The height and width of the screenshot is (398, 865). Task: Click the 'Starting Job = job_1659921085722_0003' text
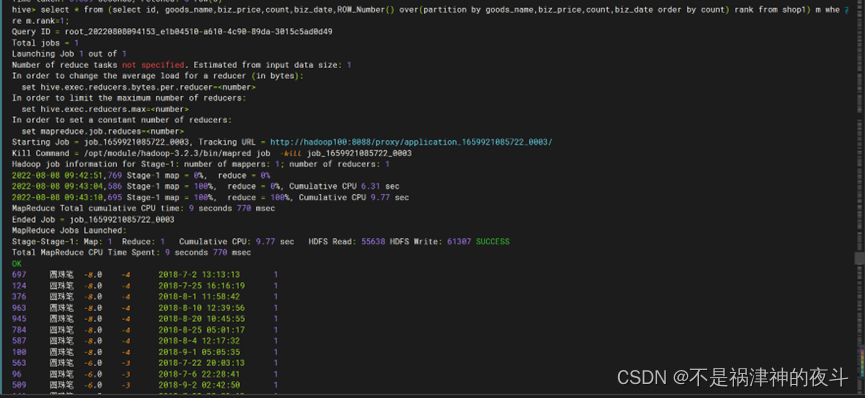[100, 142]
